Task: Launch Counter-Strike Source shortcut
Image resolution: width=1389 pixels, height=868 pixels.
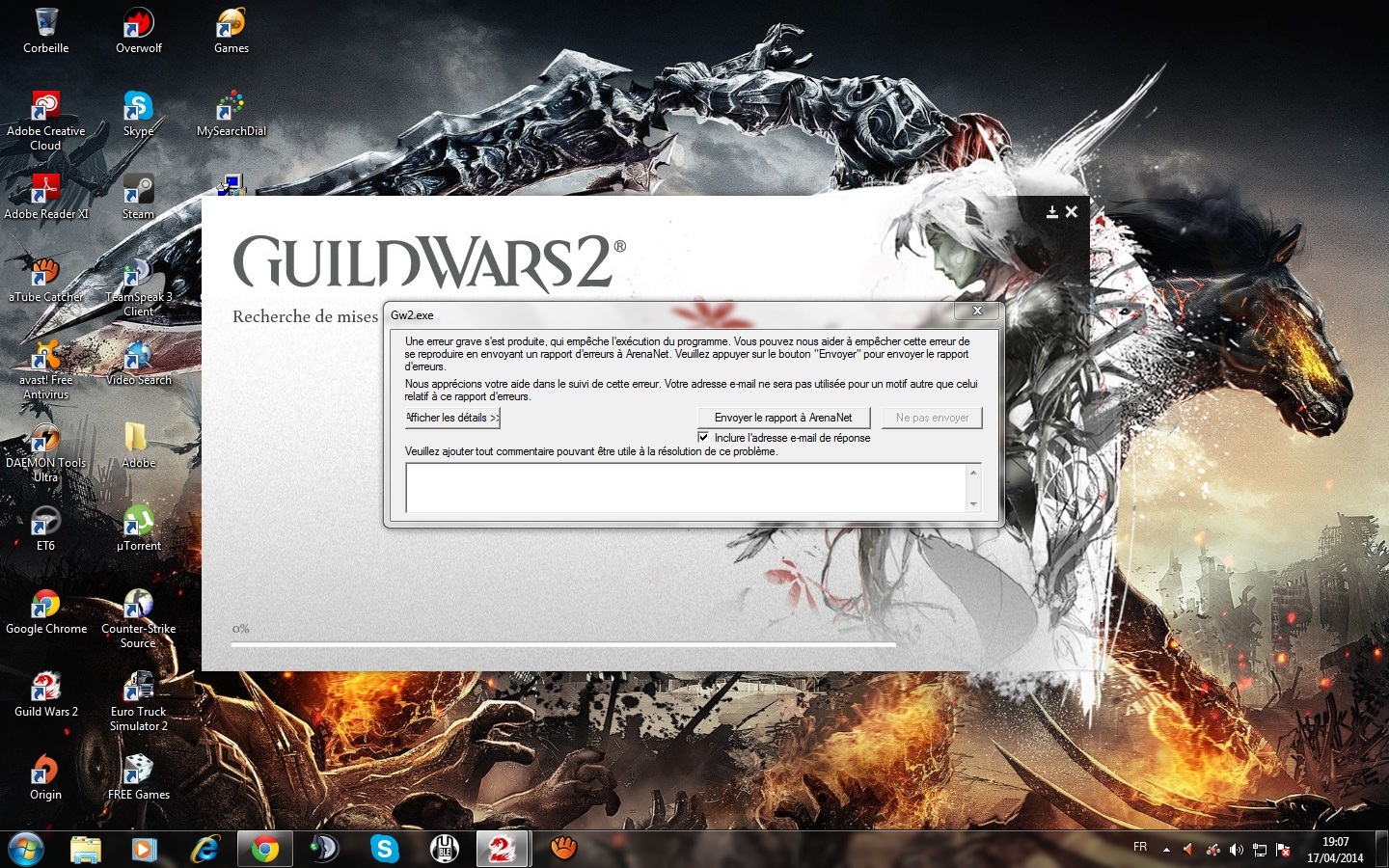Action: pyautogui.click(x=139, y=618)
